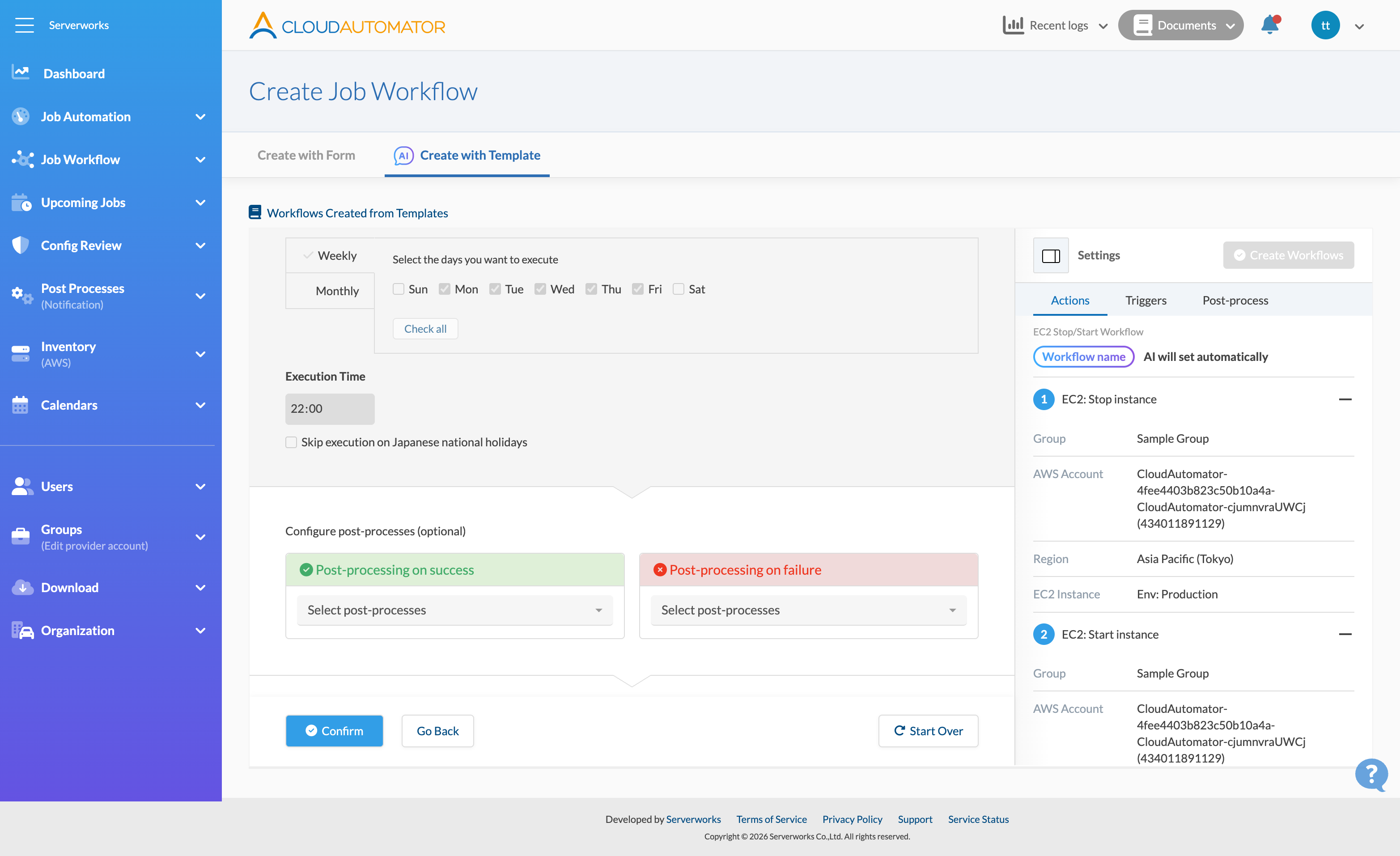Click the Download cloud icon
The image size is (1400, 856).
pos(22,587)
